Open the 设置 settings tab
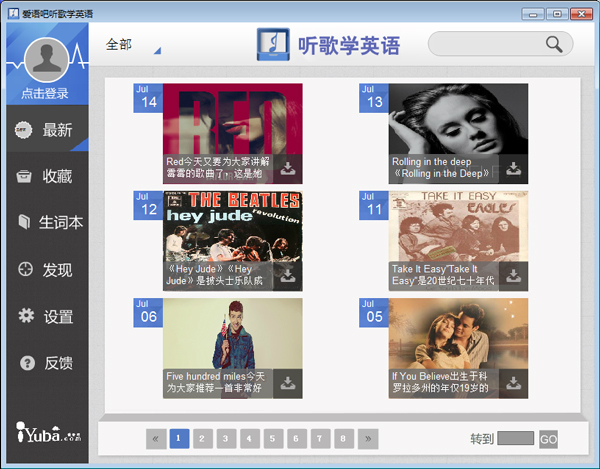The width and height of the screenshot is (600, 469). [x=47, y=316]
